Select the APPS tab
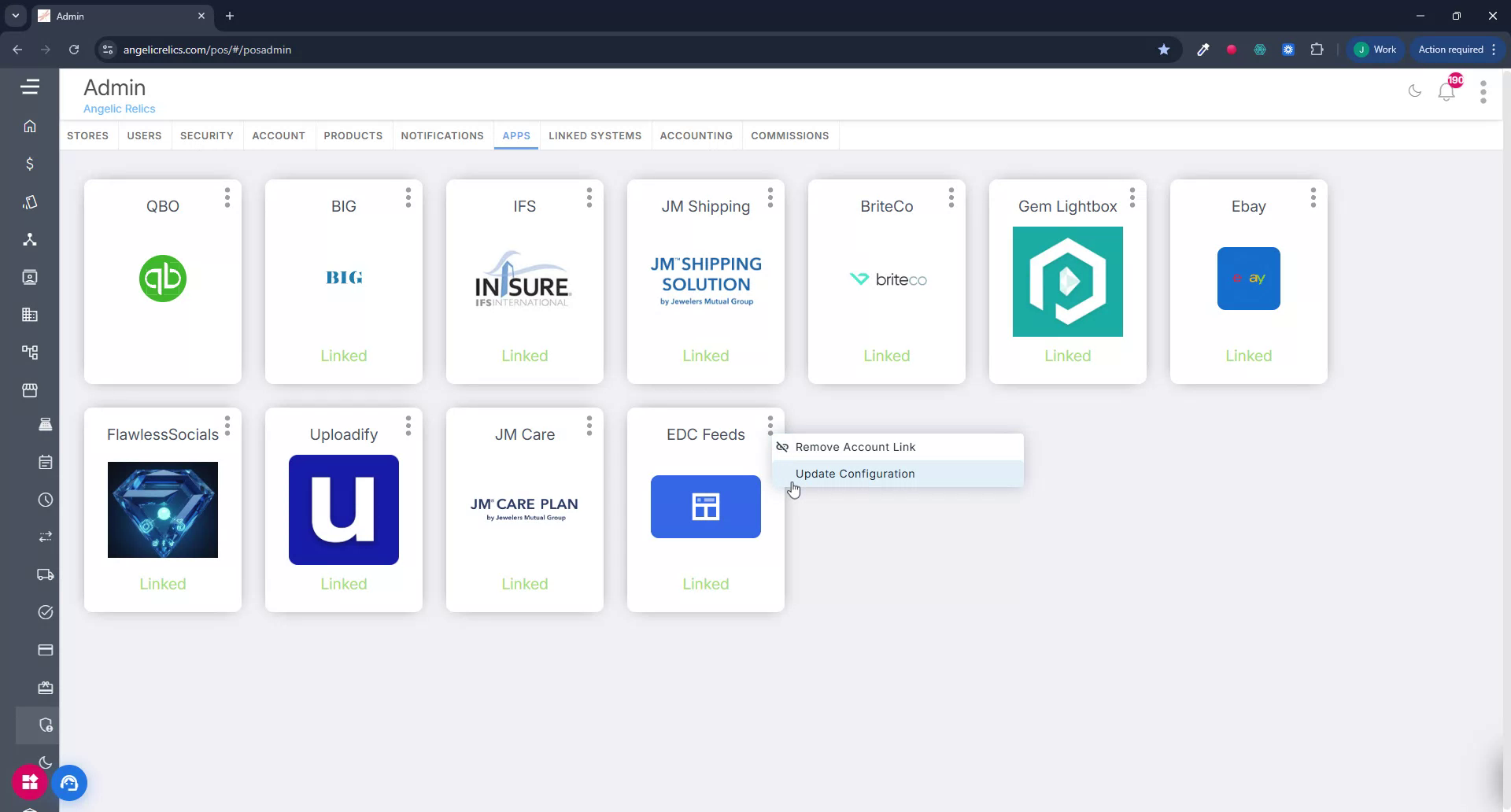The width and height of the screenshot is (1511, 812). (516, 135)
